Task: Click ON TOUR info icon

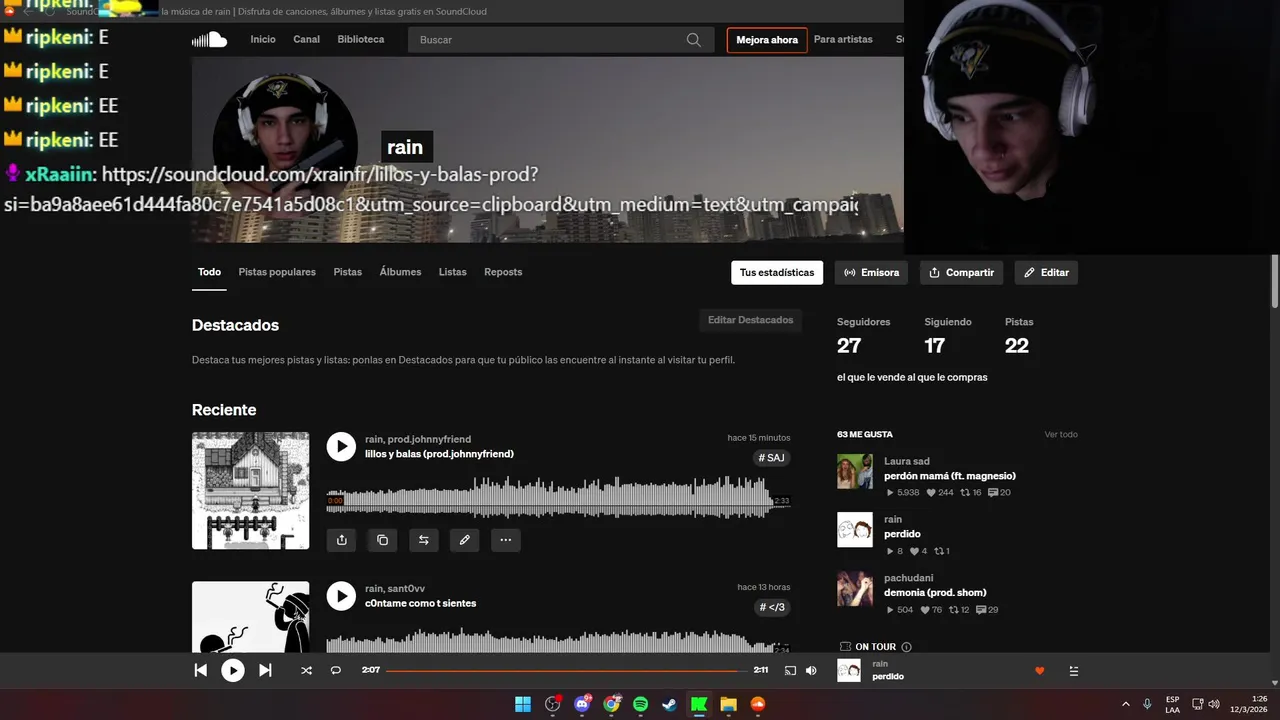Action: pos(906,647)
